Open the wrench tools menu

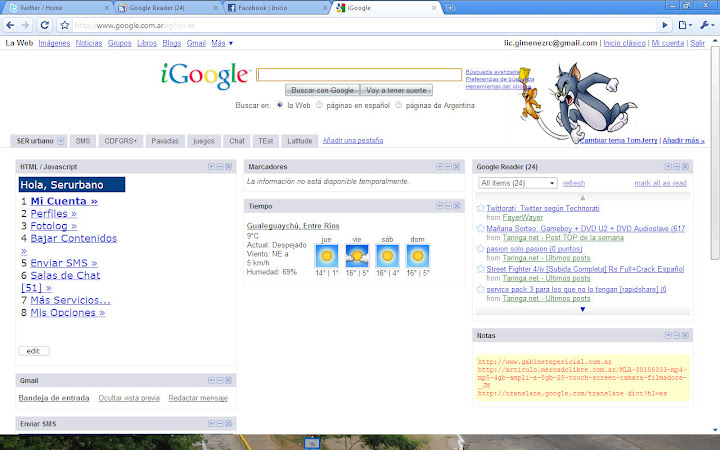coord(706,25)
